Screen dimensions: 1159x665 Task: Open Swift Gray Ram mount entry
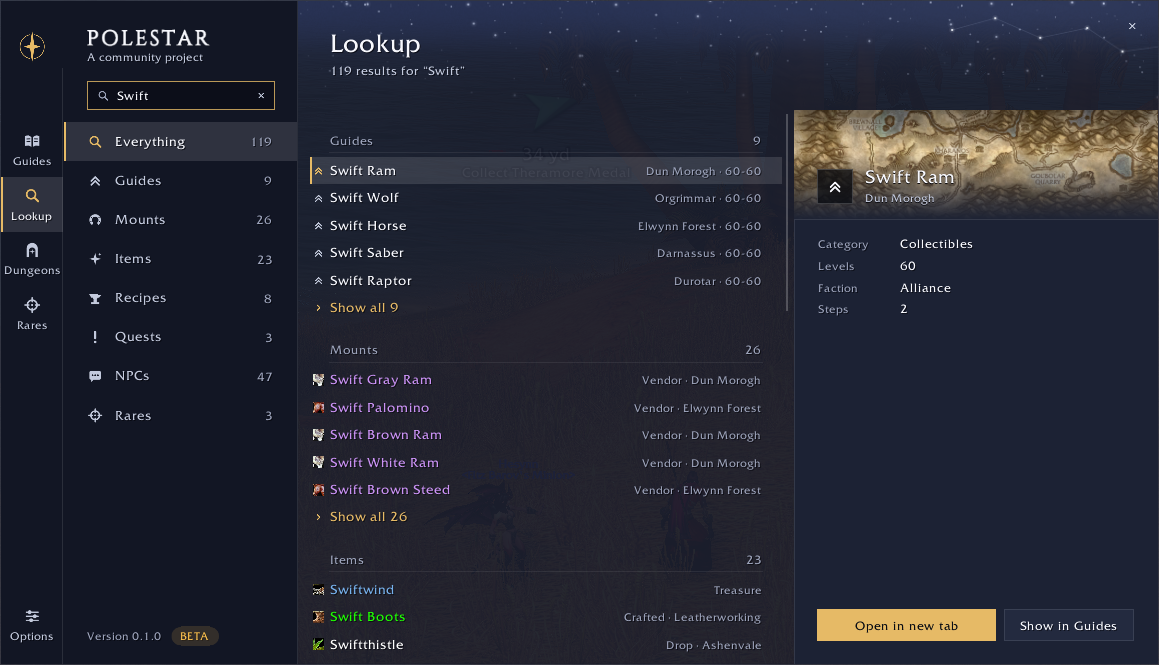coord(545,380)
